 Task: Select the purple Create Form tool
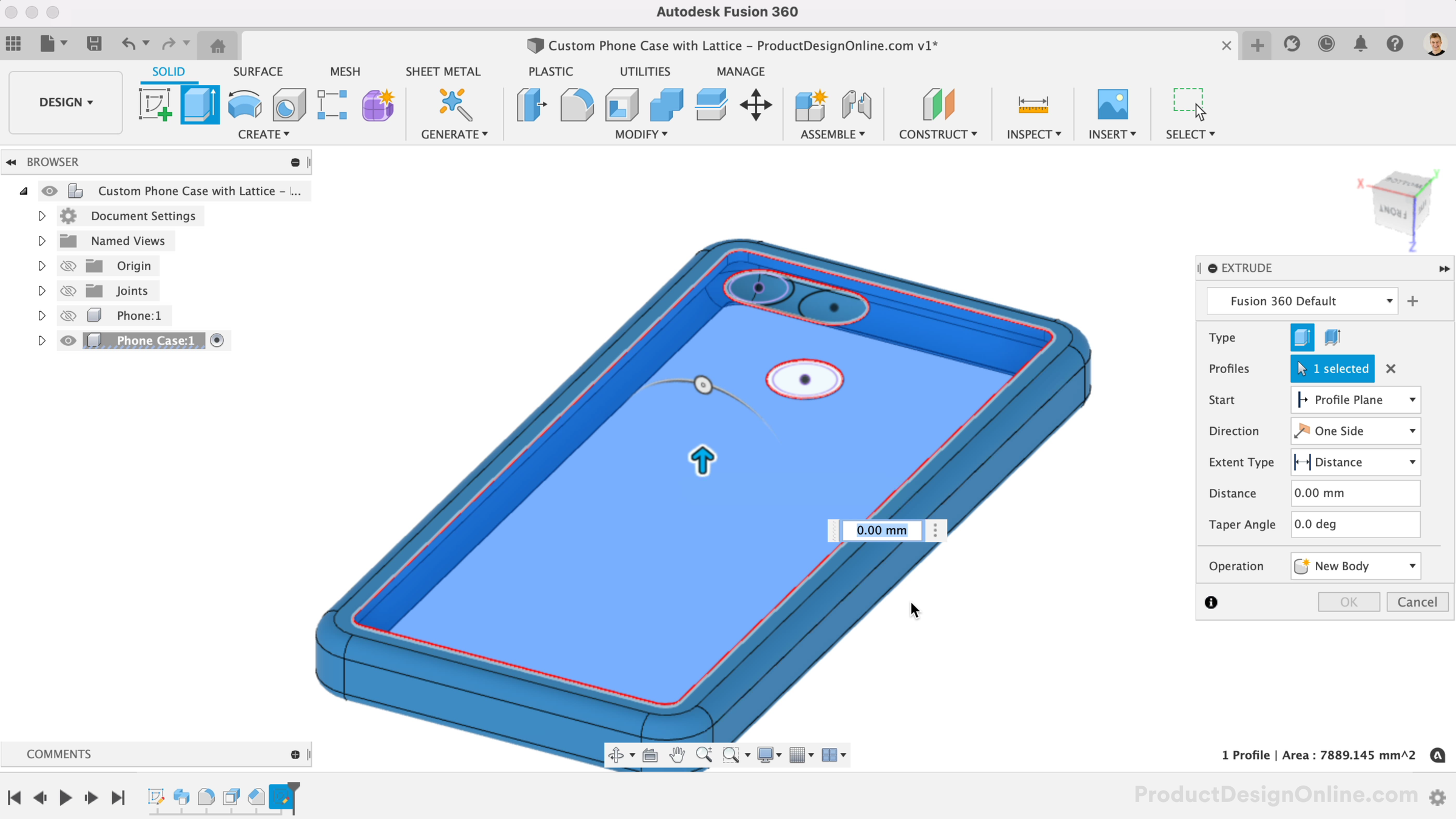[x=377, y=104]
